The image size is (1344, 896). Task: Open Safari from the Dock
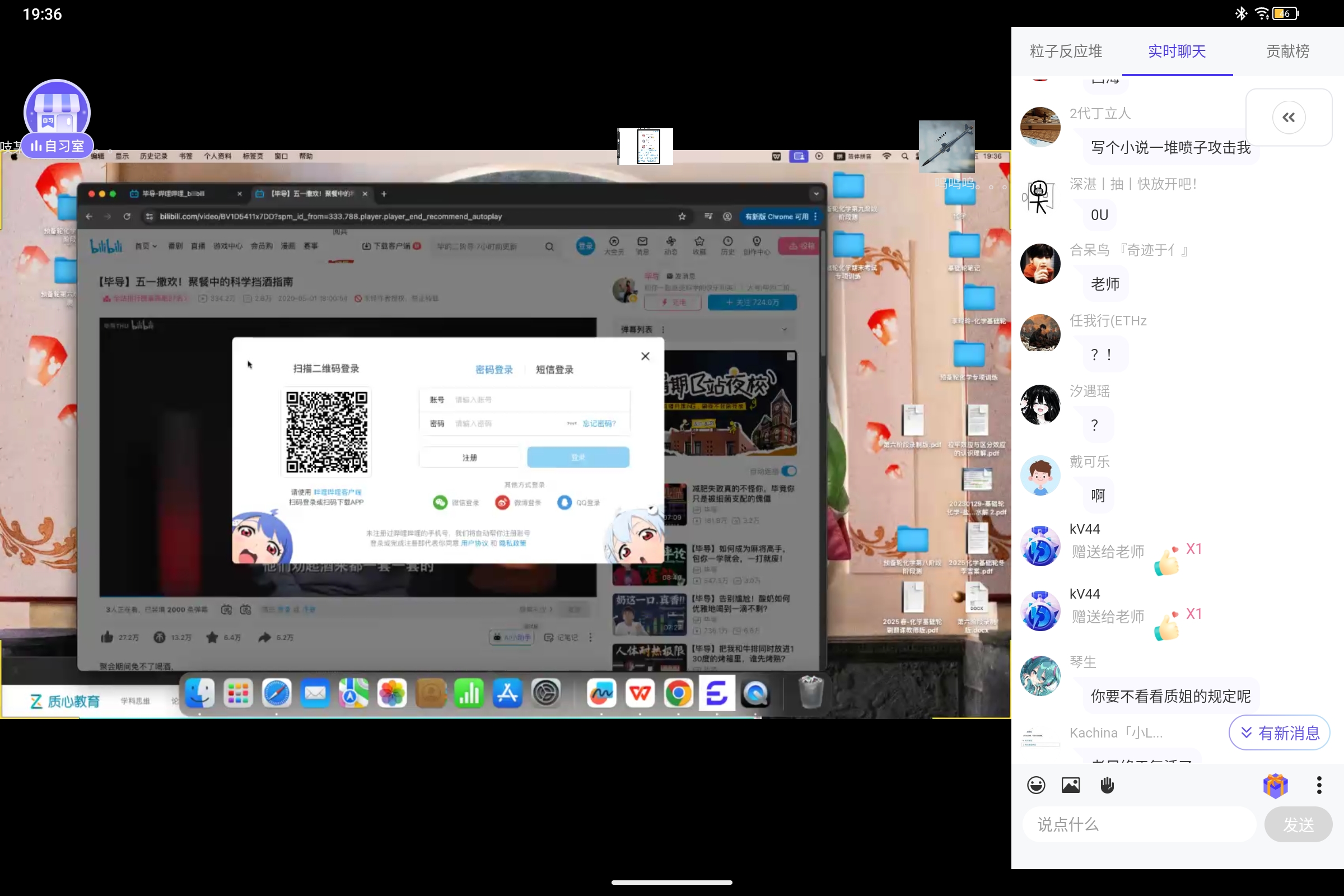[x=277, y=693]
